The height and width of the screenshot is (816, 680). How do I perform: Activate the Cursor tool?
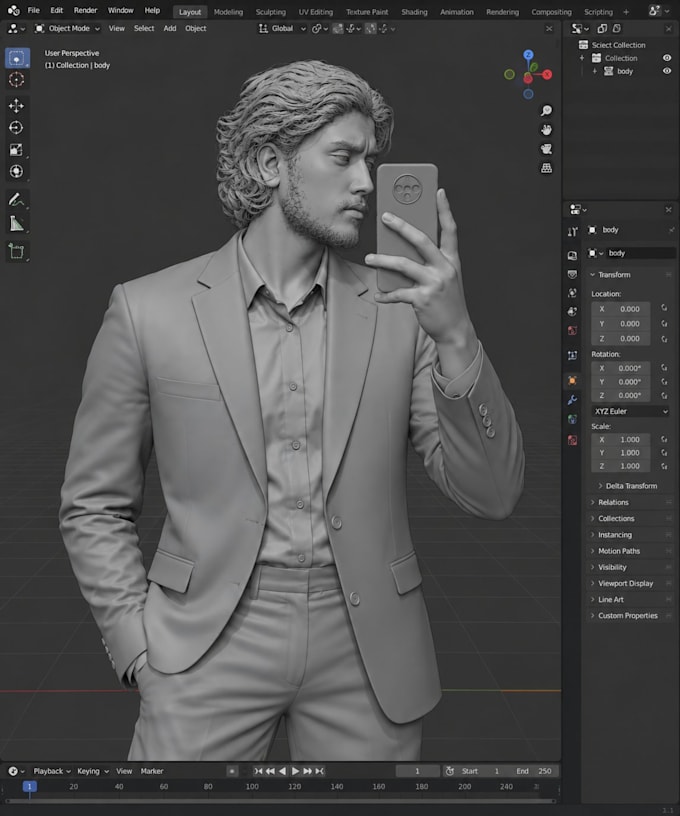(x=17, y=80)
